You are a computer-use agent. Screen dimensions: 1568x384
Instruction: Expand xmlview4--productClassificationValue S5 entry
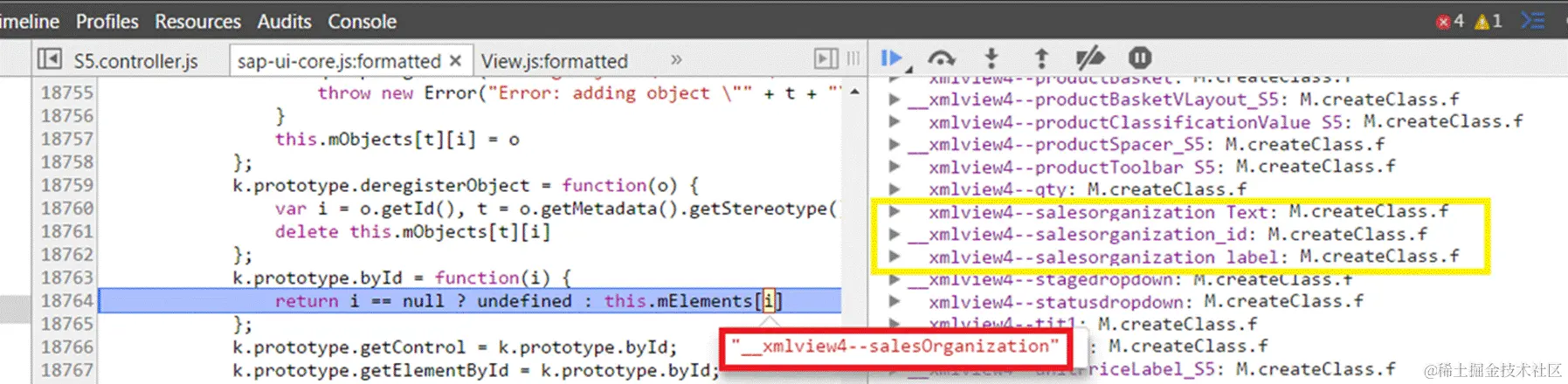(894, 121)
